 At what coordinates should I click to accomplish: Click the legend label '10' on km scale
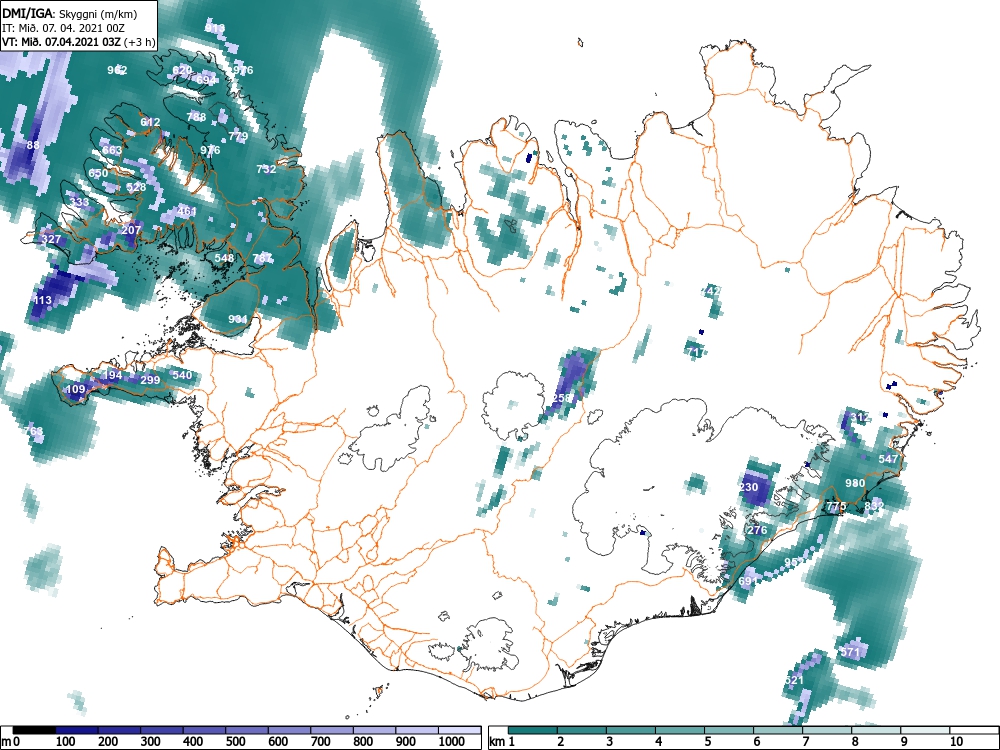coord(955,741)
